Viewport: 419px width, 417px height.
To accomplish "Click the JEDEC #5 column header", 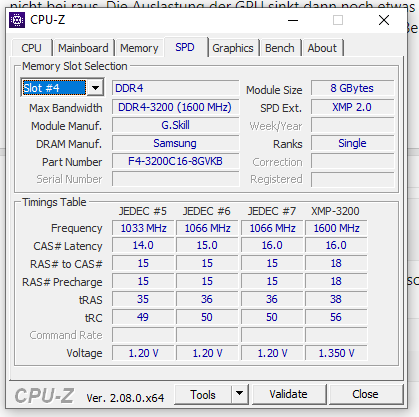I will 143,211.
